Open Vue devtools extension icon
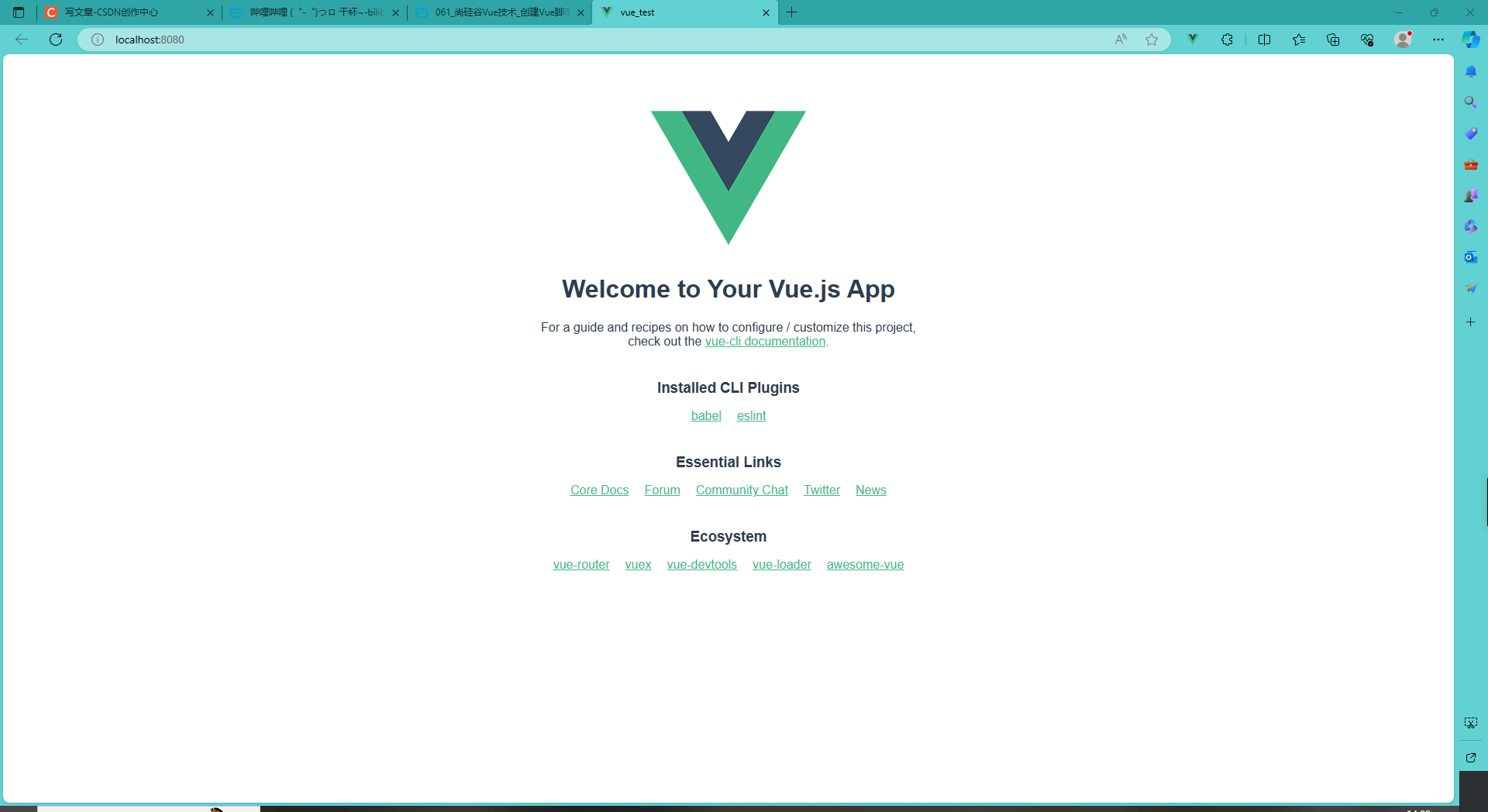This screenshot has width=1488, height=812. pos(1193,40)
